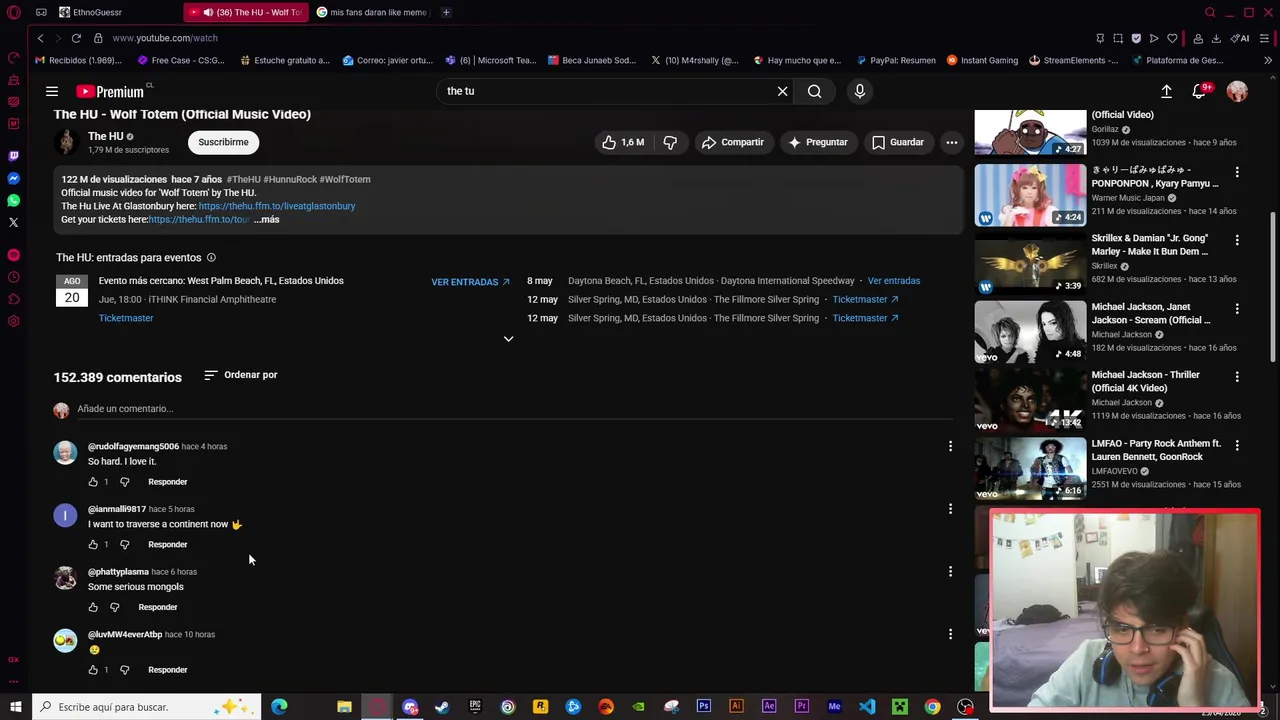This screenshot has width=1280, height=720.
Task: Click the YouTube Premium logo
Action: click(x=111, y=91)
